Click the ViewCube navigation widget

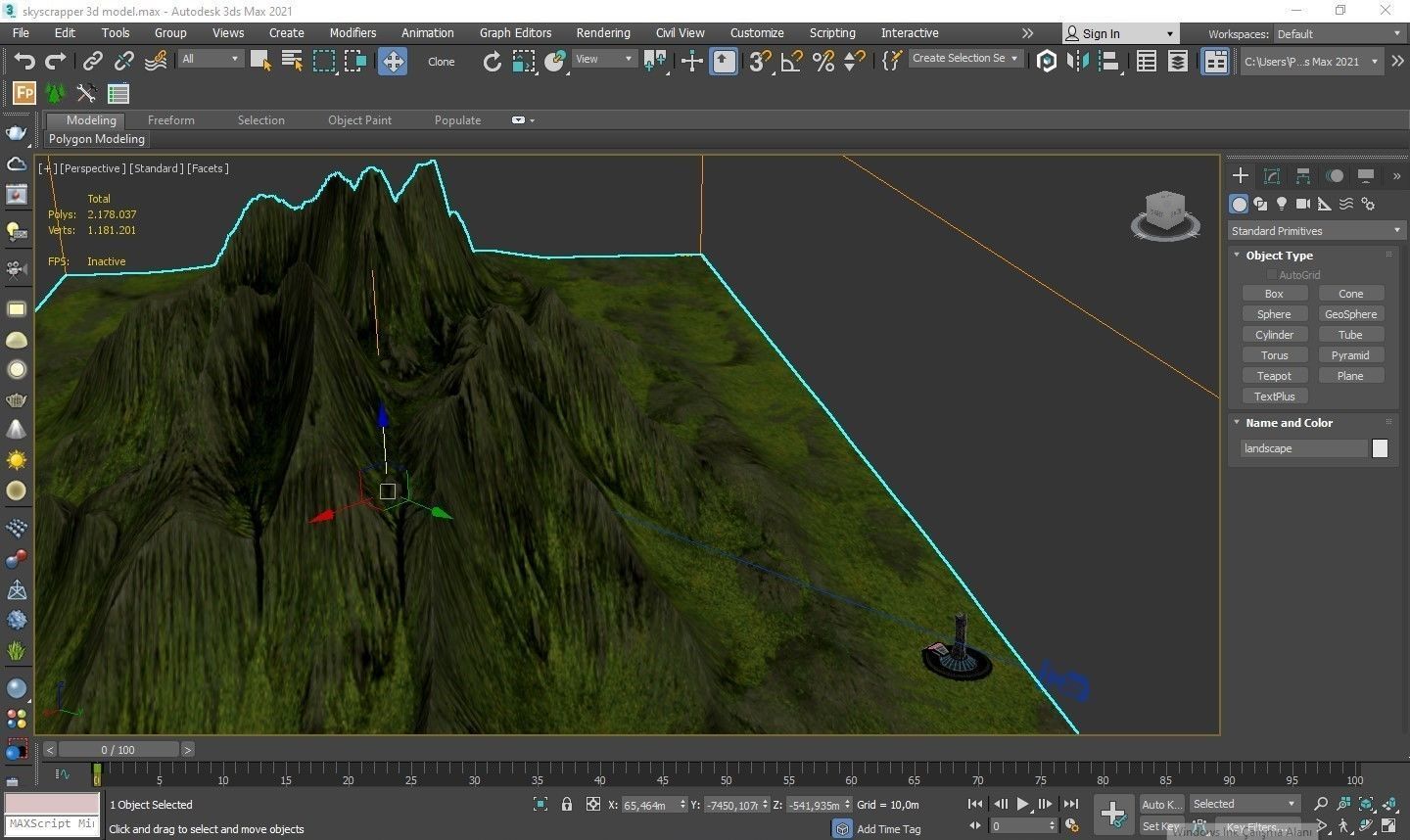pyautogui.click(x=1164, y=215)
